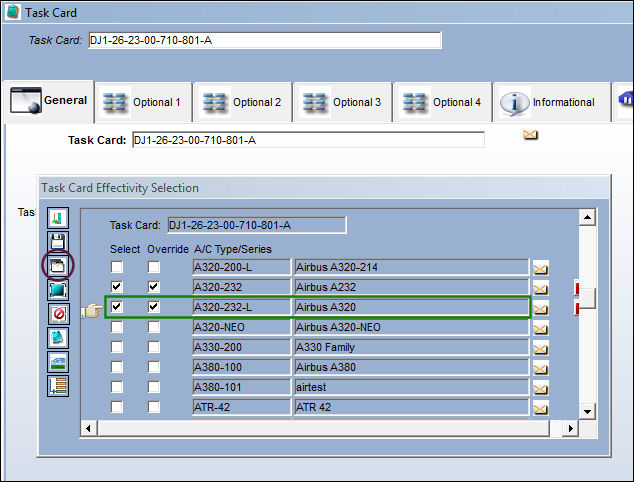
Task: Click the broom icon atop the effectivity toolbar
Action: (58, 218)
